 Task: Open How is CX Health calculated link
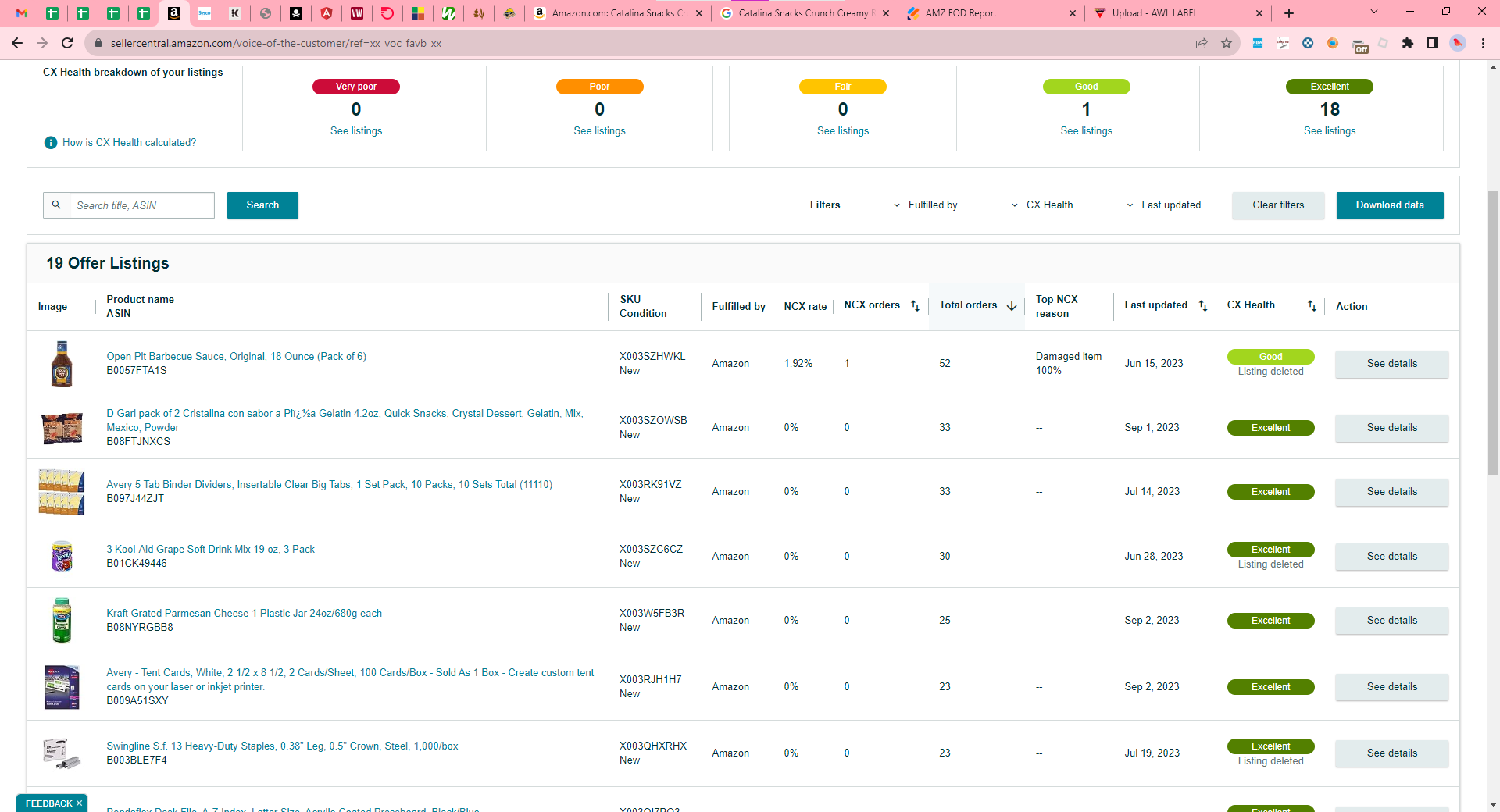[129, 142]
